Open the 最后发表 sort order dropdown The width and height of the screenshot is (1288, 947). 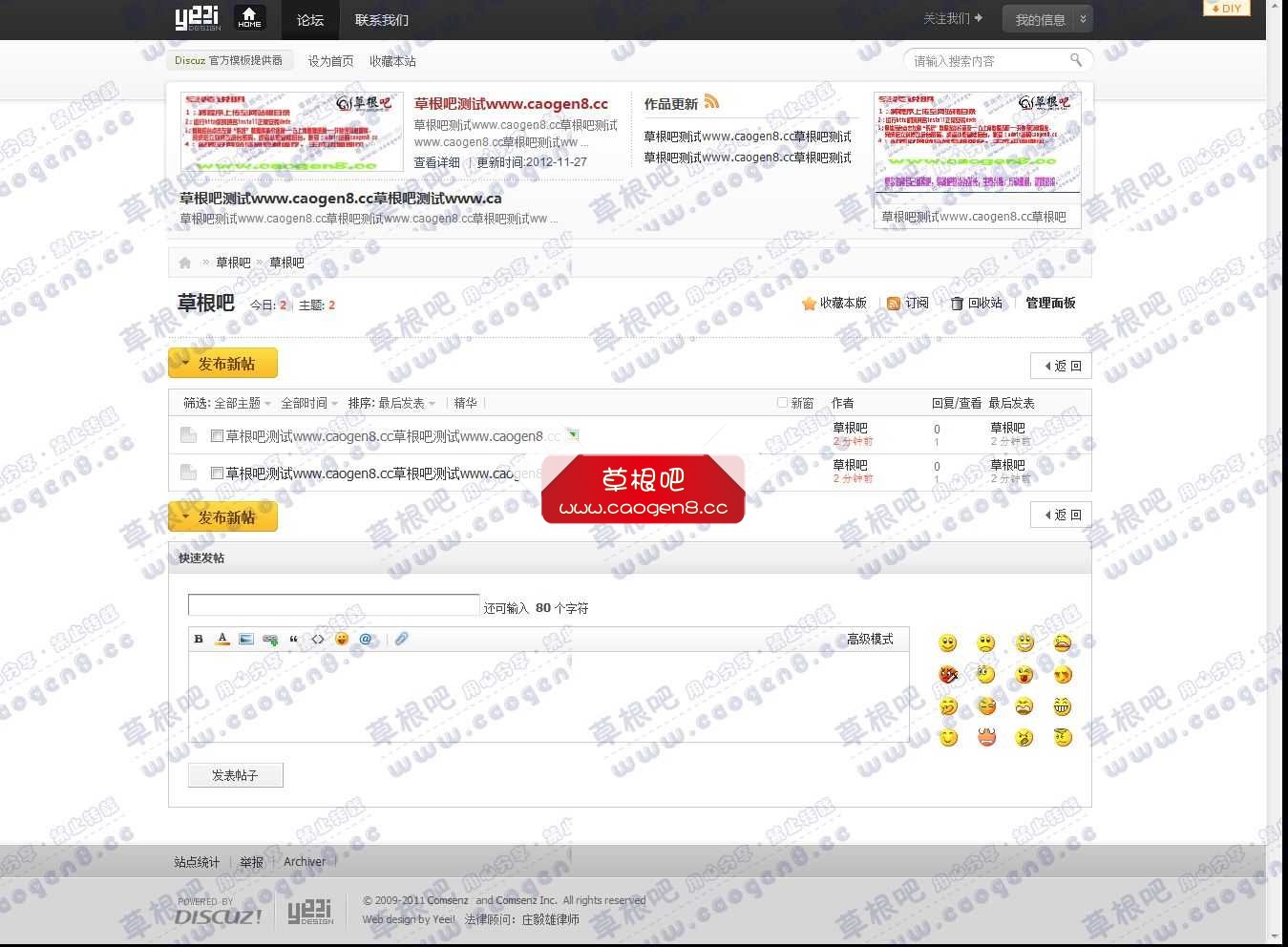coord(403,403)
